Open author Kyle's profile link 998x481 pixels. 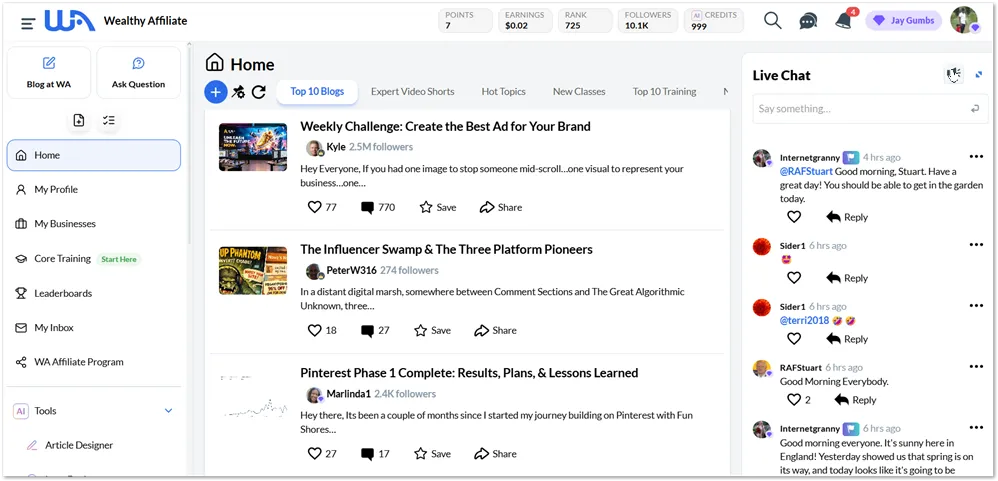(x=336, y=147)
